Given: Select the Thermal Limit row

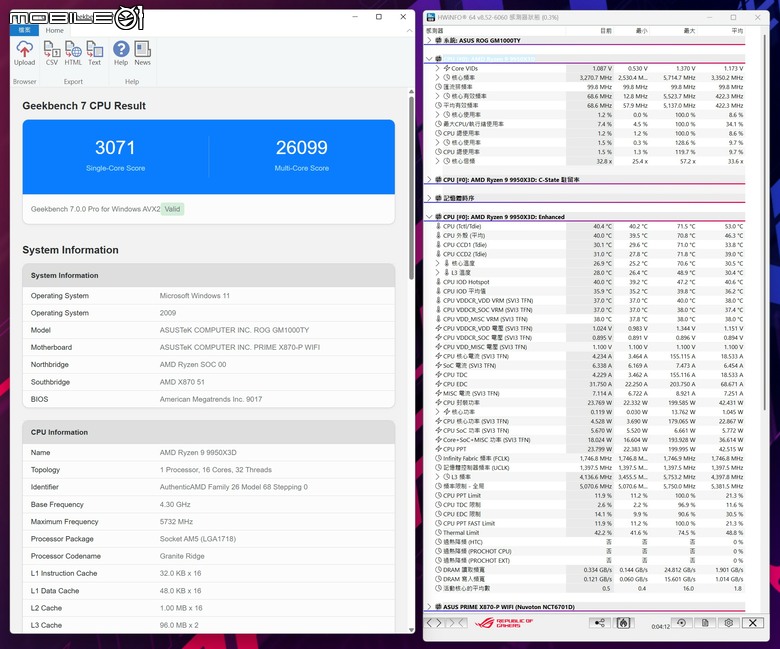Looking at the screenshot, I should point(585,533).
